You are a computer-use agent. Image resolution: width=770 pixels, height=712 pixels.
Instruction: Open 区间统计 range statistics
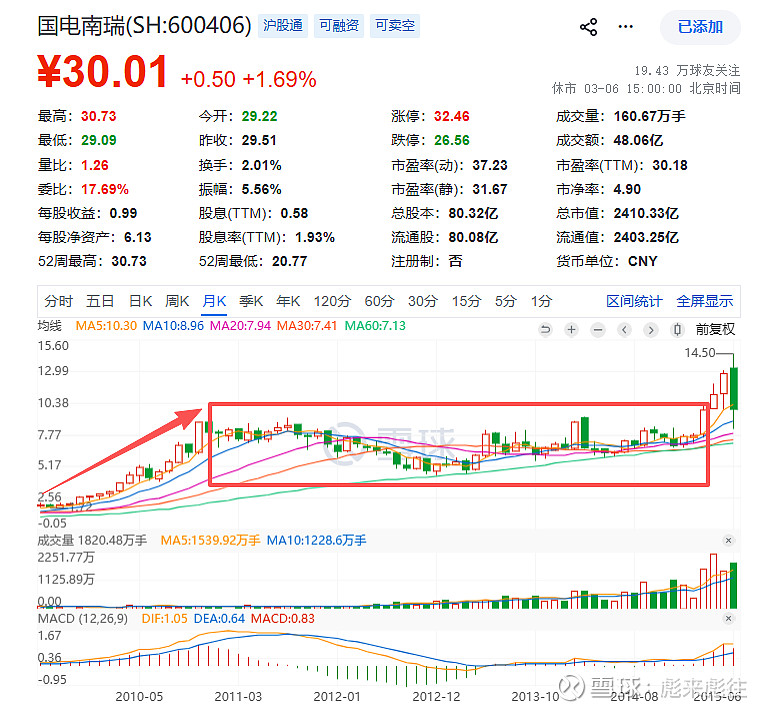coord(634,301)
